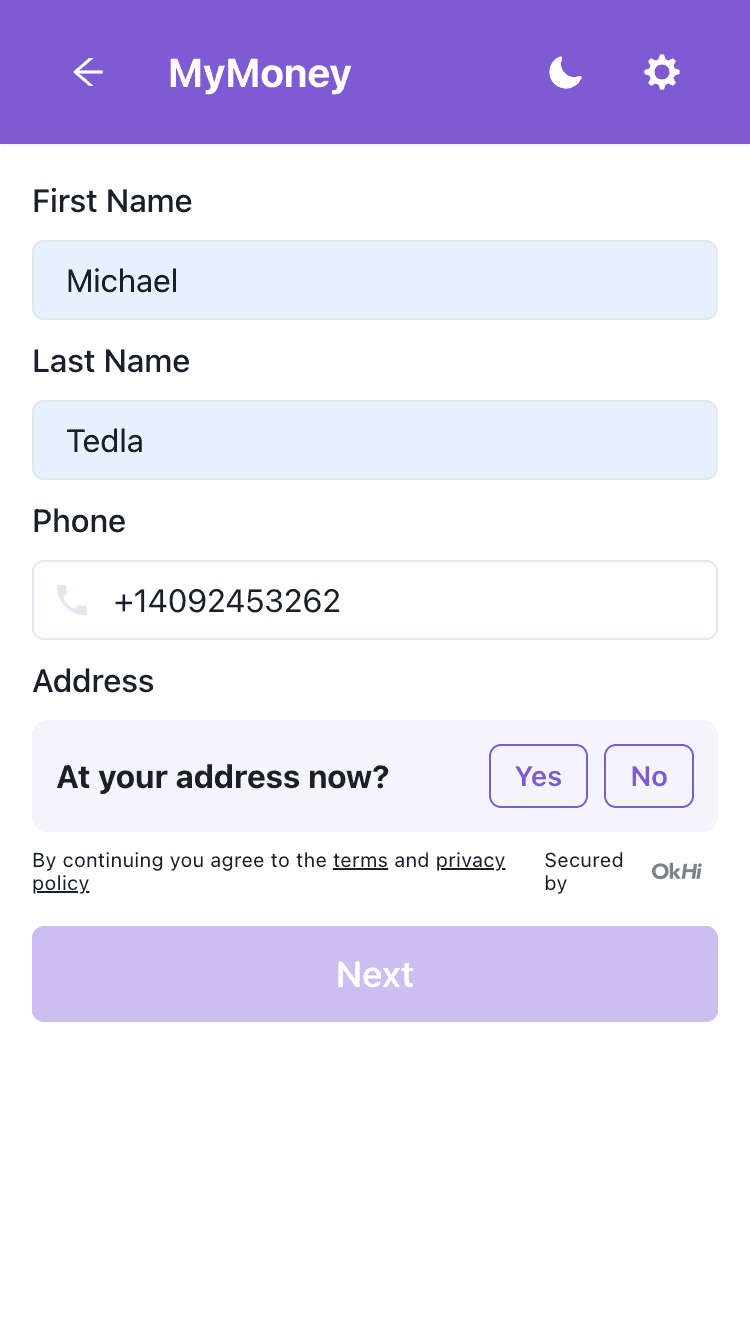The width and height of the screenshot is (750, 1334).
Task: Click the Phone label text
Action: point(79,521)
